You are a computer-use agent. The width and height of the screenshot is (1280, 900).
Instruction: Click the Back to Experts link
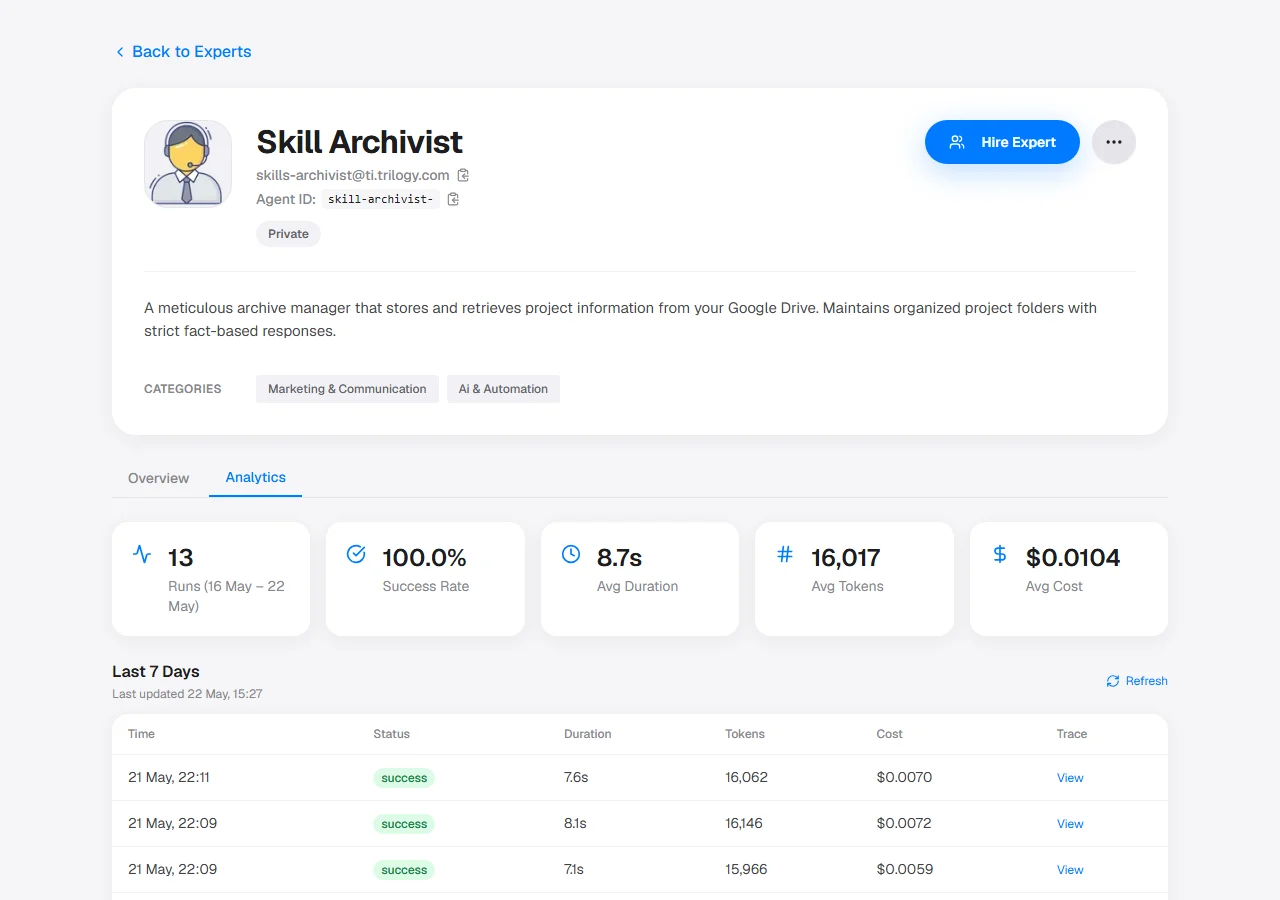click(x=183, y=52)
